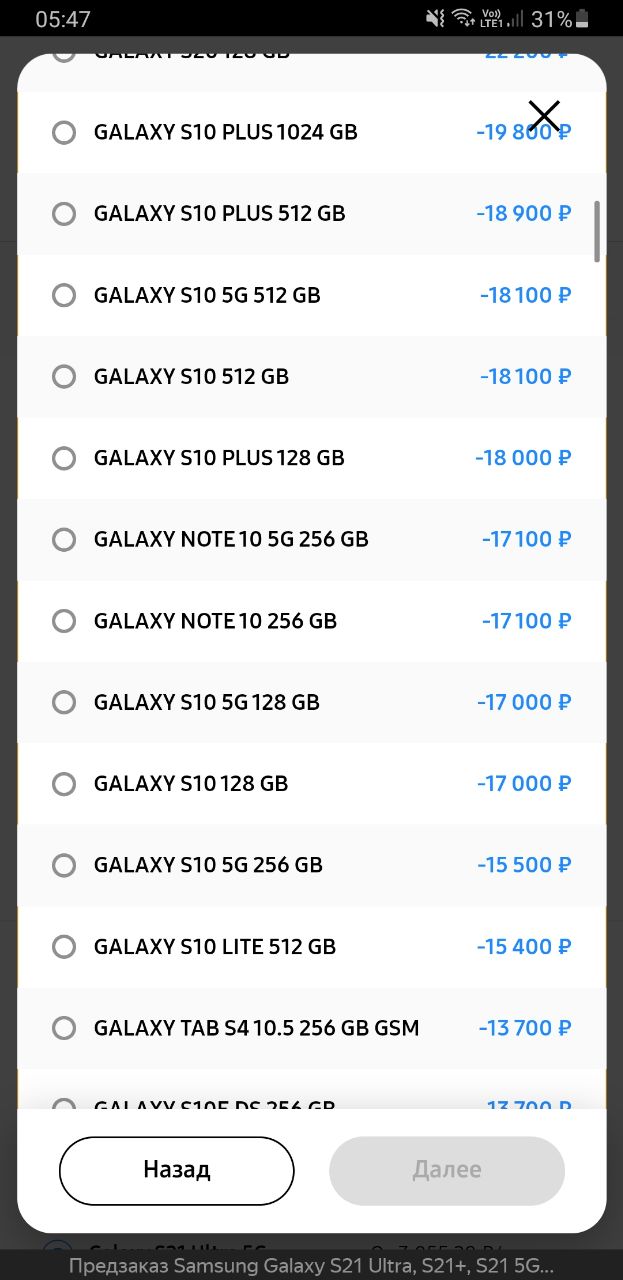
Task: Select Galaxy S10 512 GB radio button
Action: pyautogui.click(x=64, y=376)
